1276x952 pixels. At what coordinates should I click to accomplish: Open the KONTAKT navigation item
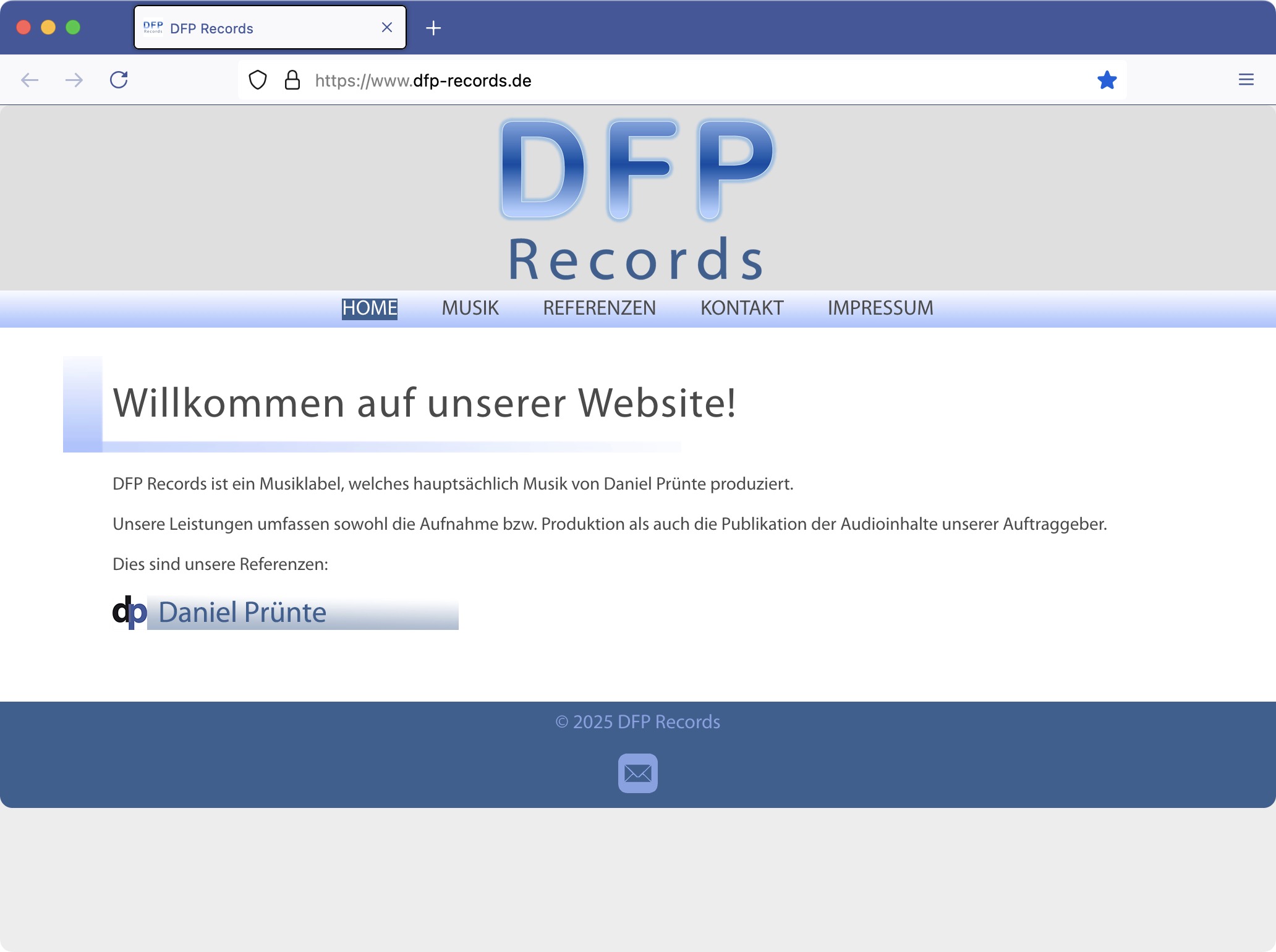[742, 308]
